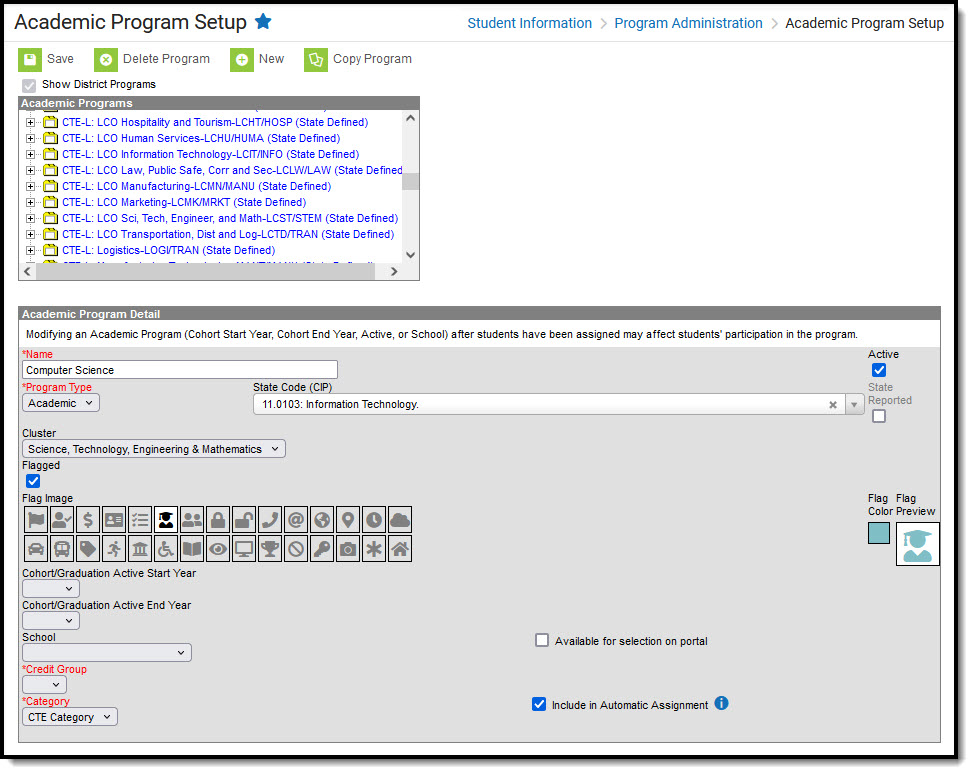Screen dimensions: 973x774
Task: Disable Include in Automatic Assignment
Action: click(539, 704)
